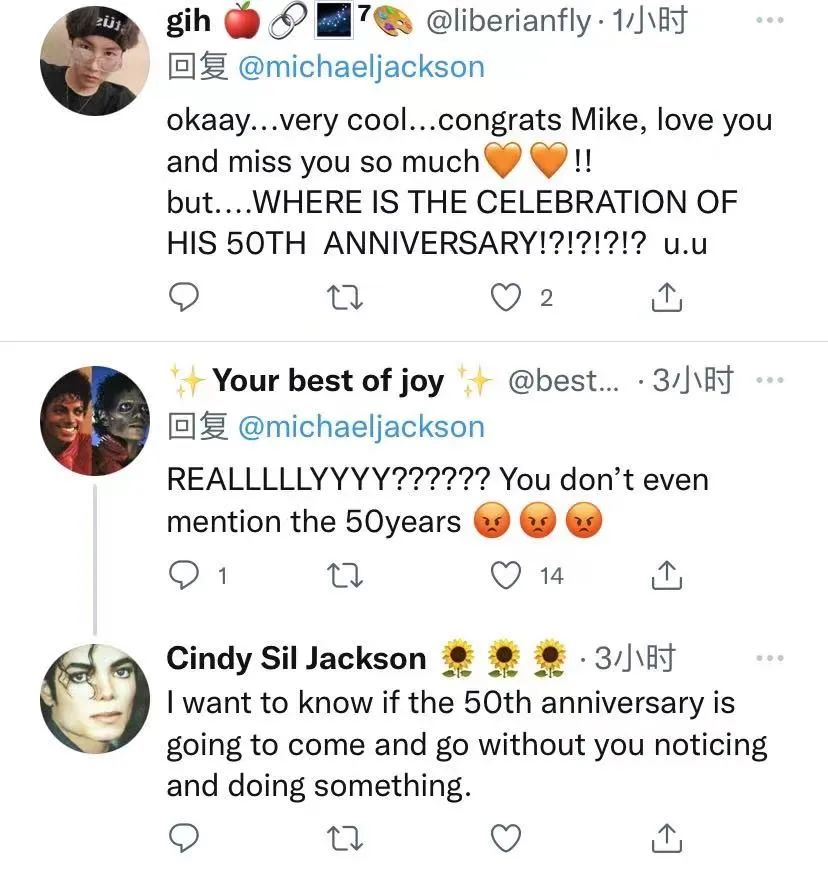
Task: Reply to Your best of joy's tweet
Action: point(183,575)
